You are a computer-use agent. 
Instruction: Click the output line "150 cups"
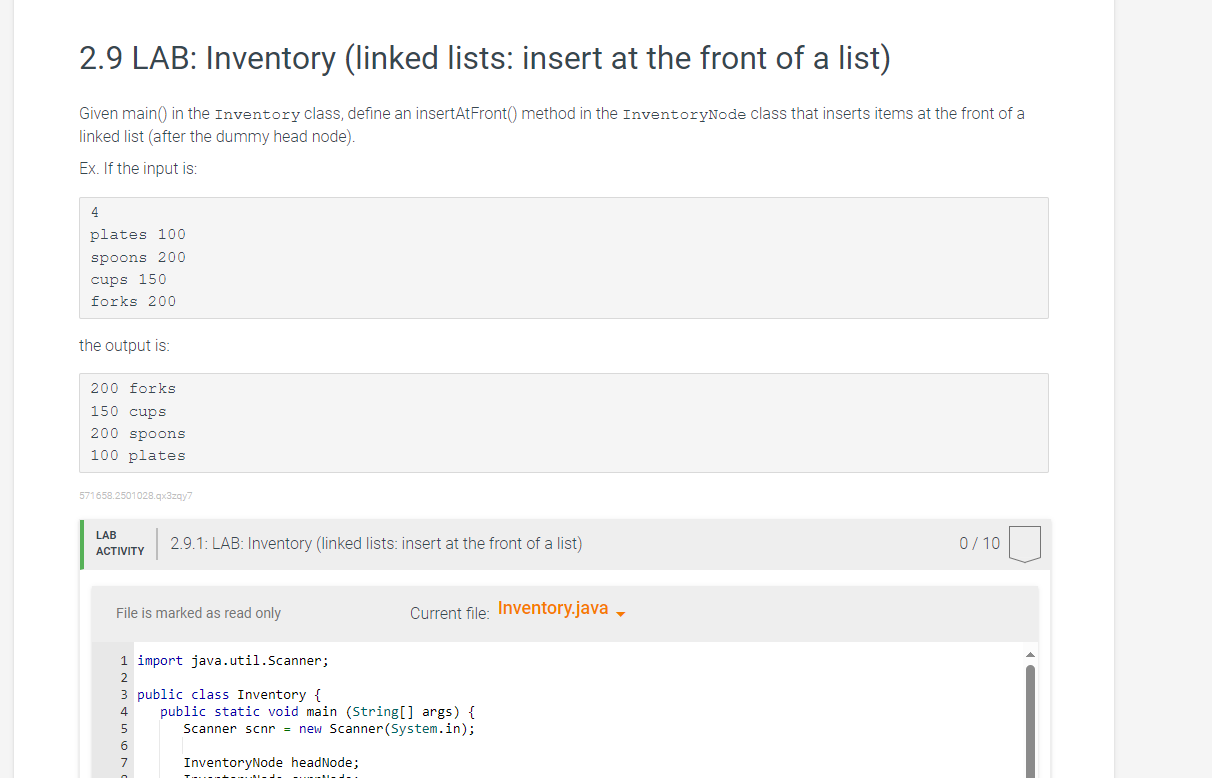(128, 411)
